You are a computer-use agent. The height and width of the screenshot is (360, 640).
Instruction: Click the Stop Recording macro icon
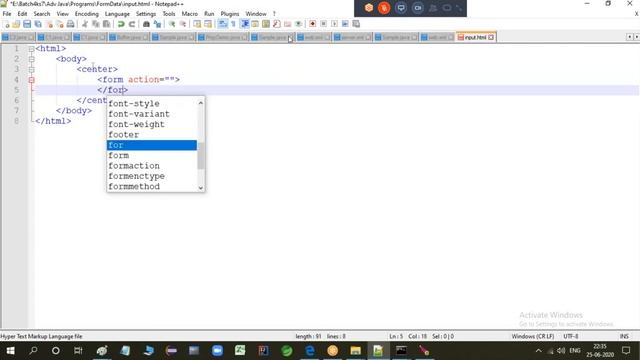pos(324,24)
